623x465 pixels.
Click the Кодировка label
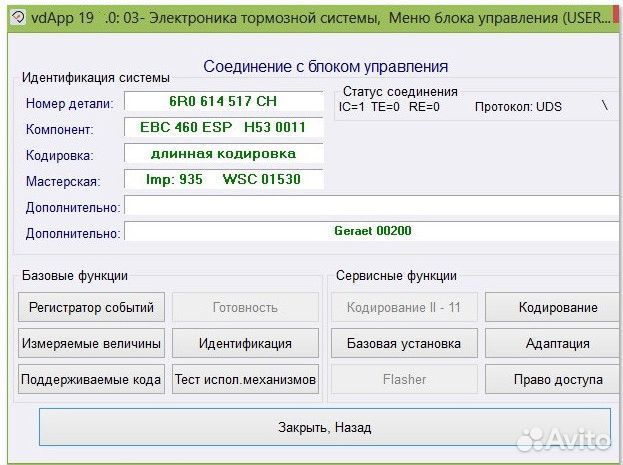point(60,155)
